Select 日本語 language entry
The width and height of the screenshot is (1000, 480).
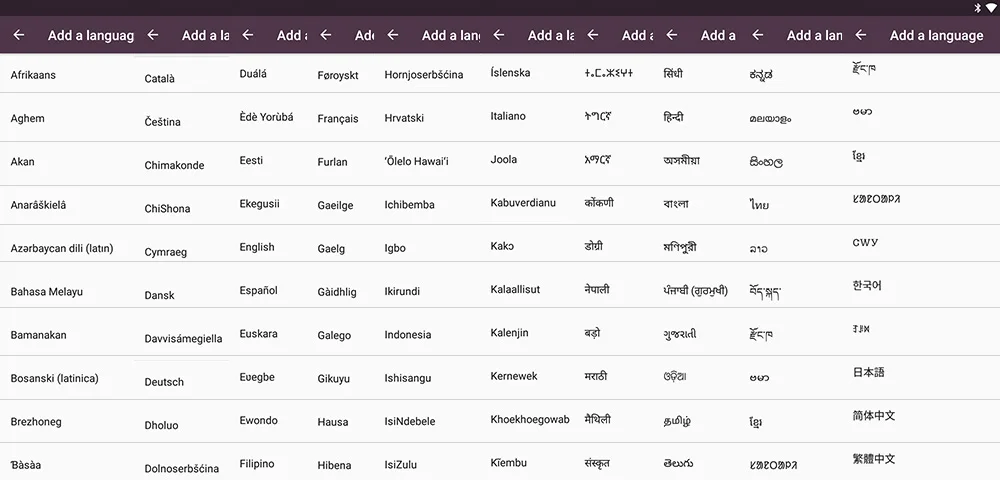tap(869, 372)
